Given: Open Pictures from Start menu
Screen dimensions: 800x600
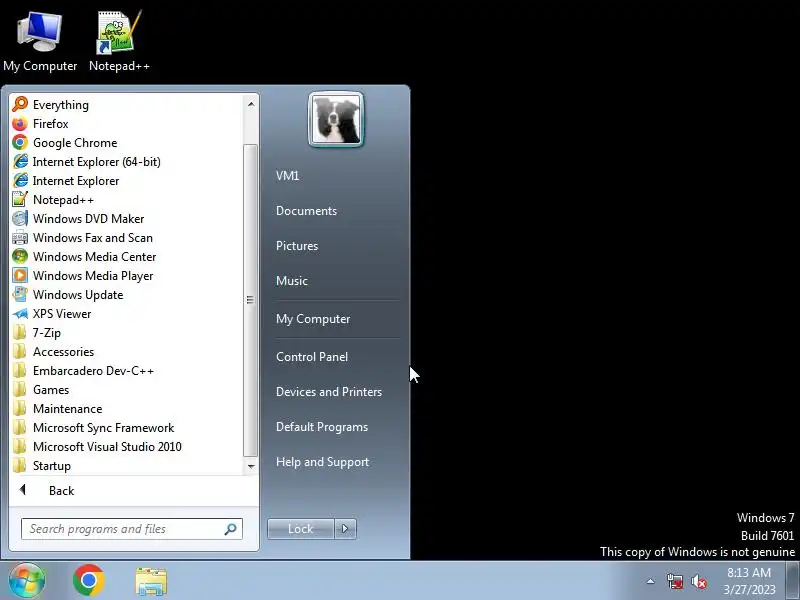Looking at the screenshot, I should tap(297, 246).
